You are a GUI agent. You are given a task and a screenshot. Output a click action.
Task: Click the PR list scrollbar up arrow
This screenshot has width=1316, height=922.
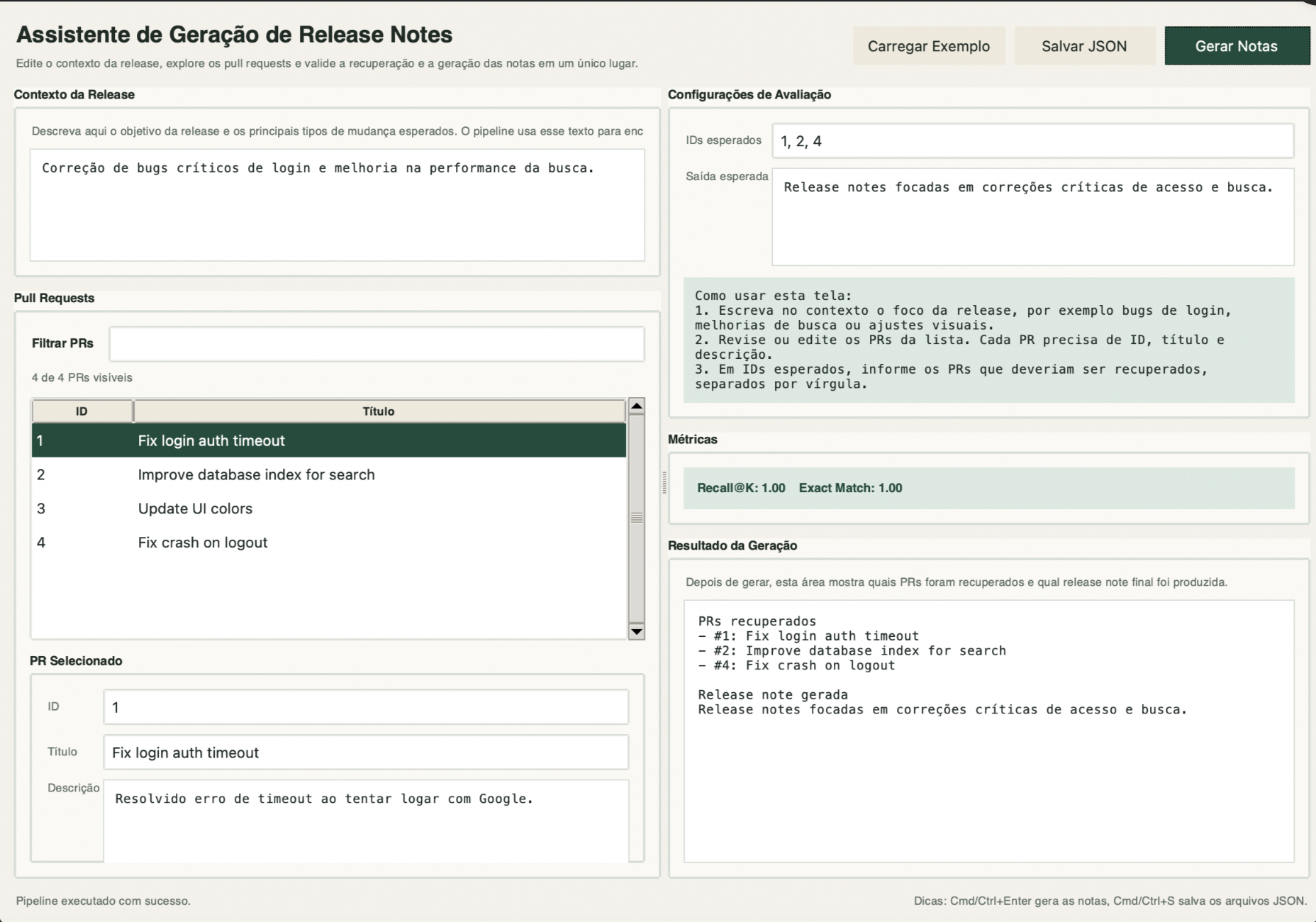637,406
